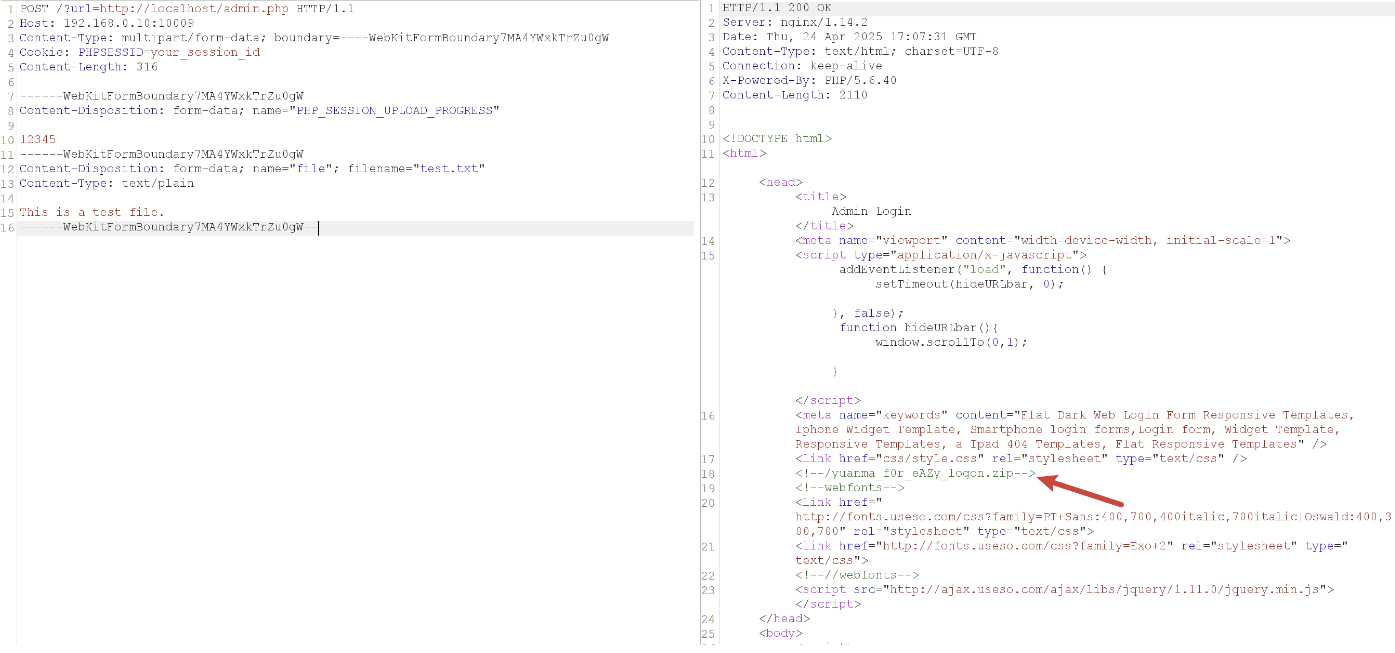
Task: Click the opening '<body>' tag in the response
Action: [x=781, y=633]
